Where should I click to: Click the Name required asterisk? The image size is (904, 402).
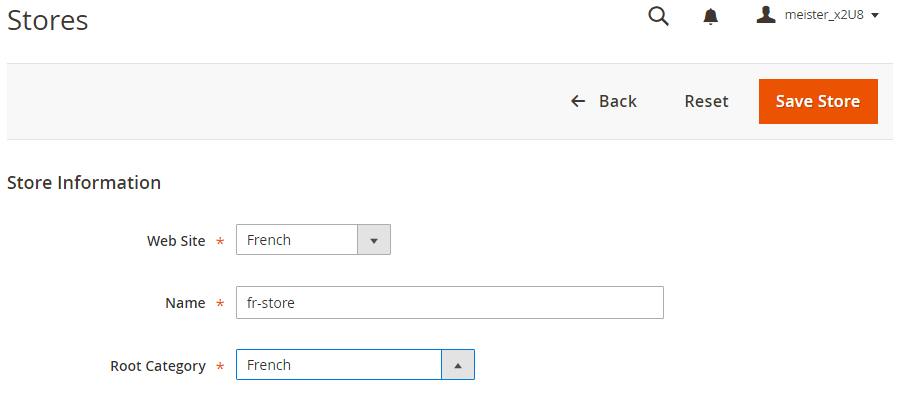pos(220,304)
